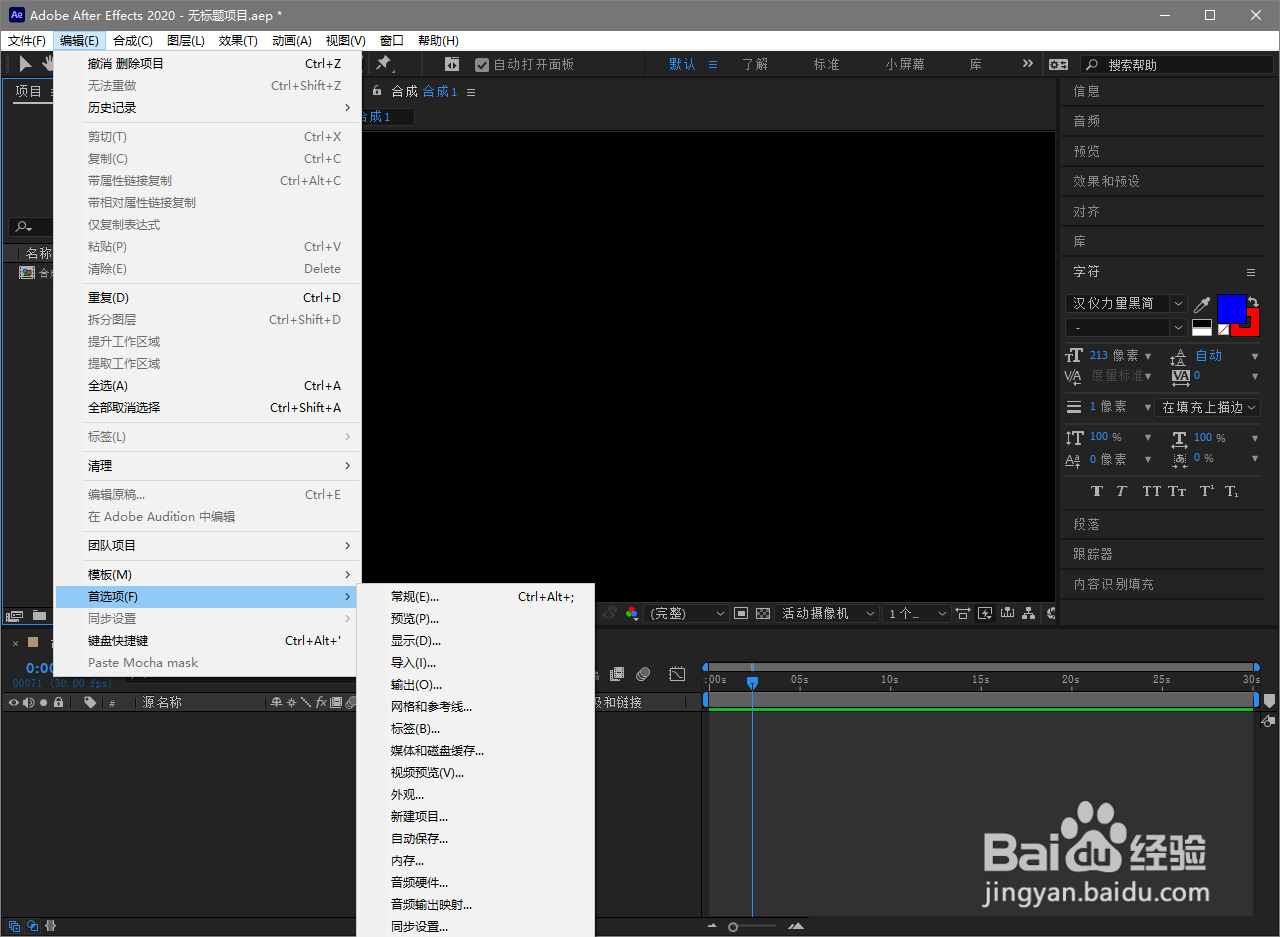
Task: Apply Superscript text style
Action: click(x=1206, y=491)
